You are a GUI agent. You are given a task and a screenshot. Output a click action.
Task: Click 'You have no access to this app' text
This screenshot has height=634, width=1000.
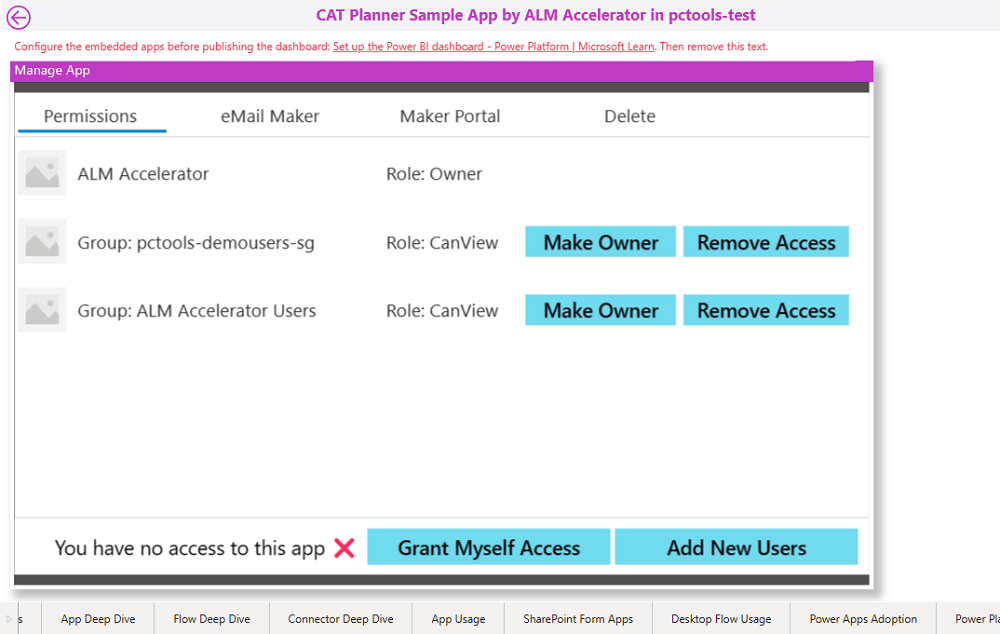coord(189,548)
